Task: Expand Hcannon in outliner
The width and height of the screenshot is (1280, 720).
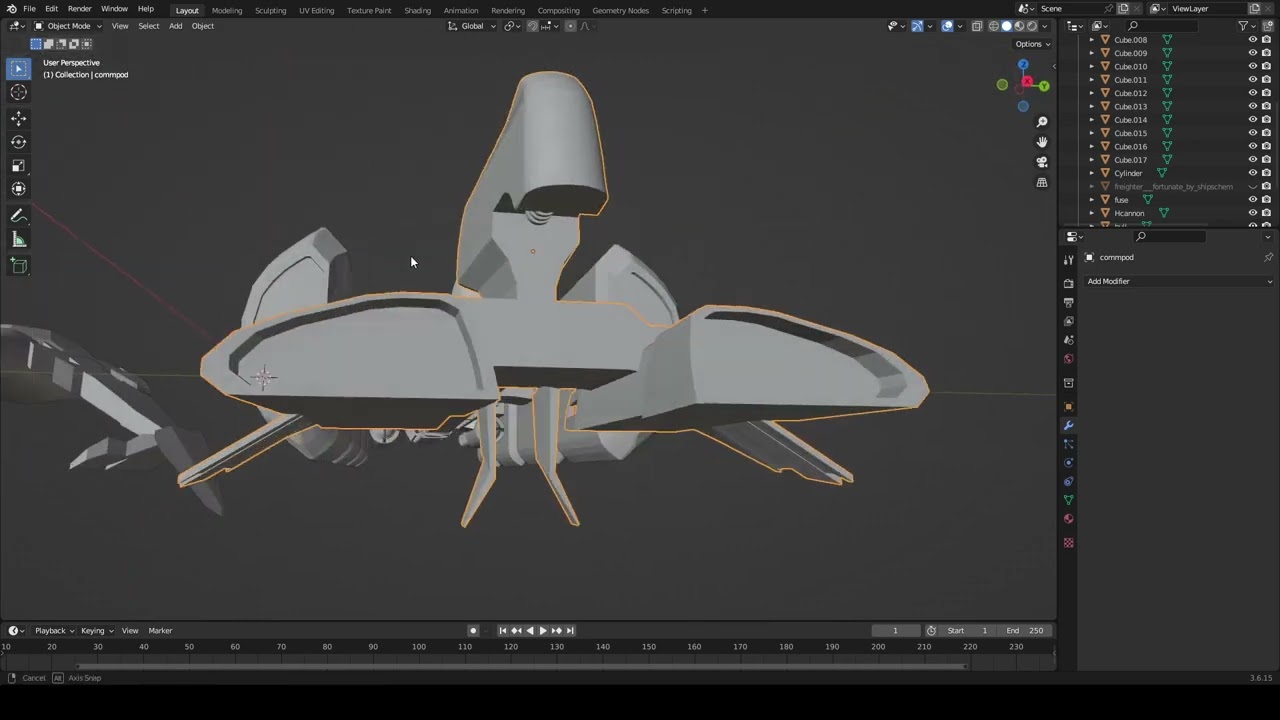Action: (1091, 213)
